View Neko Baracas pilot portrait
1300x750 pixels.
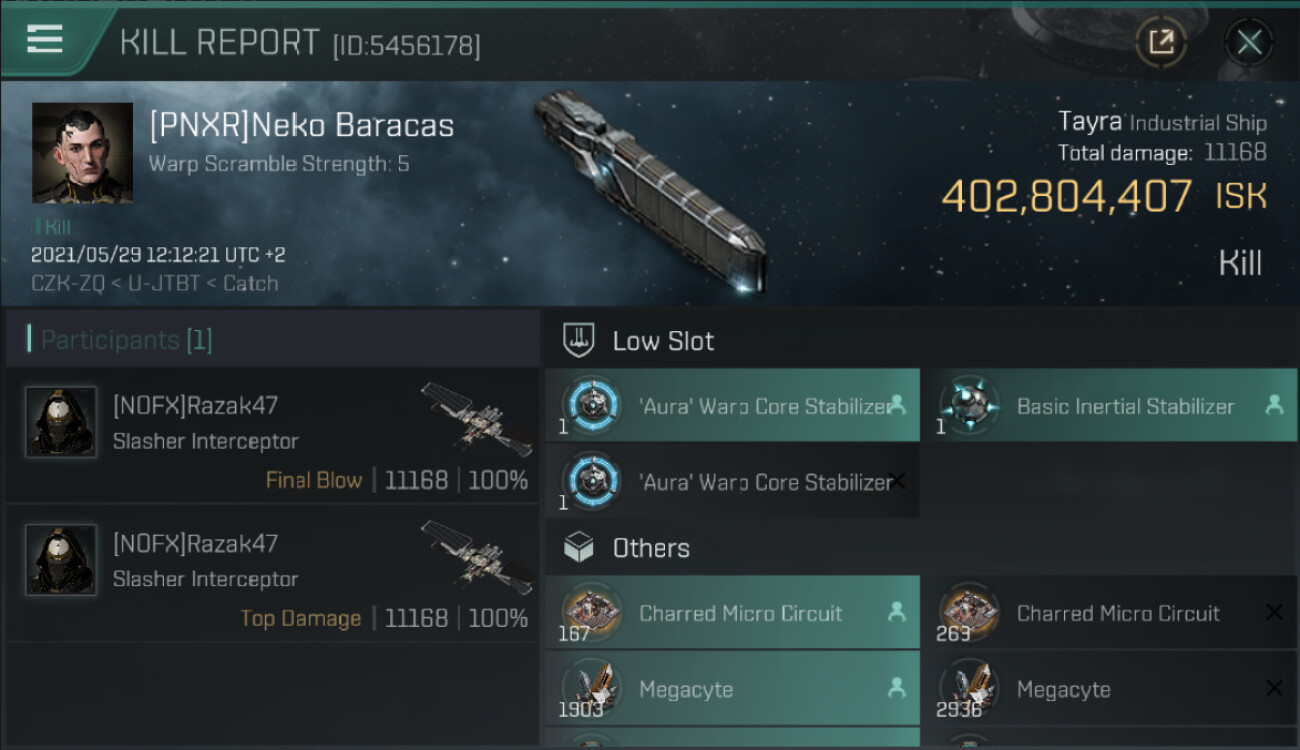coord(82,152)
